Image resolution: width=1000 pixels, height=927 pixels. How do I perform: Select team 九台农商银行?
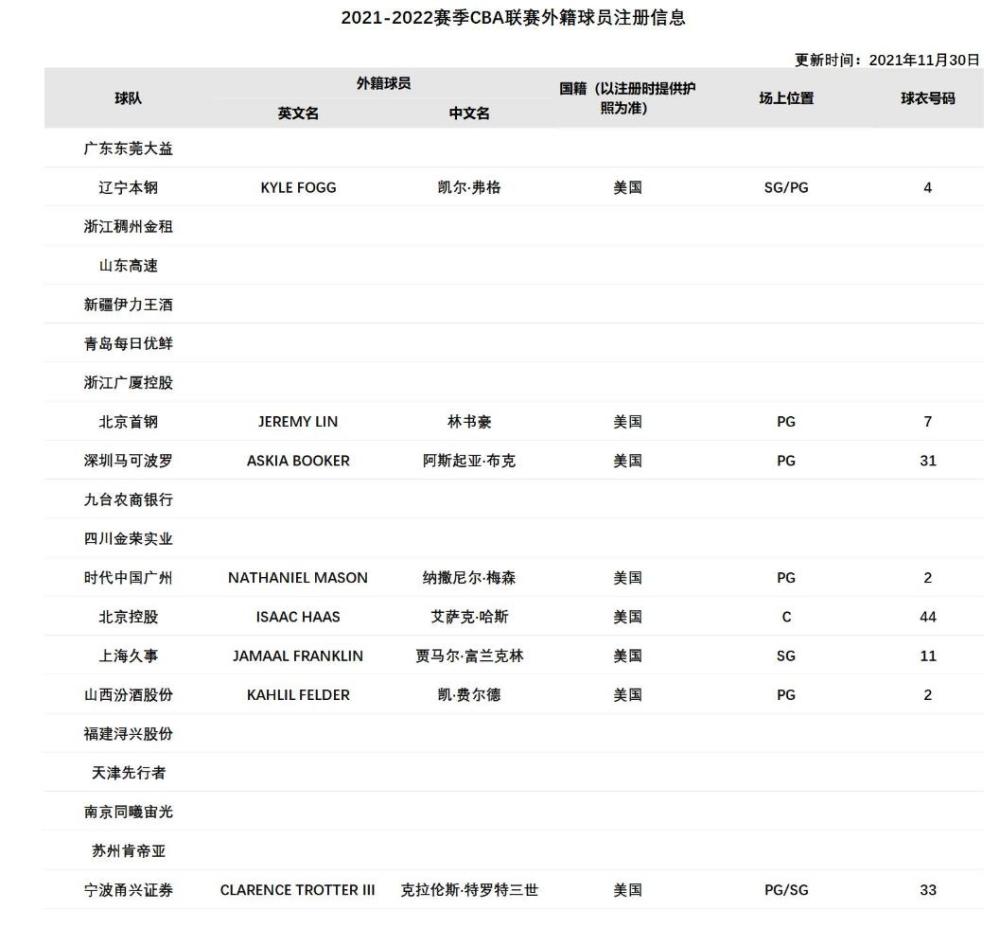128,499
